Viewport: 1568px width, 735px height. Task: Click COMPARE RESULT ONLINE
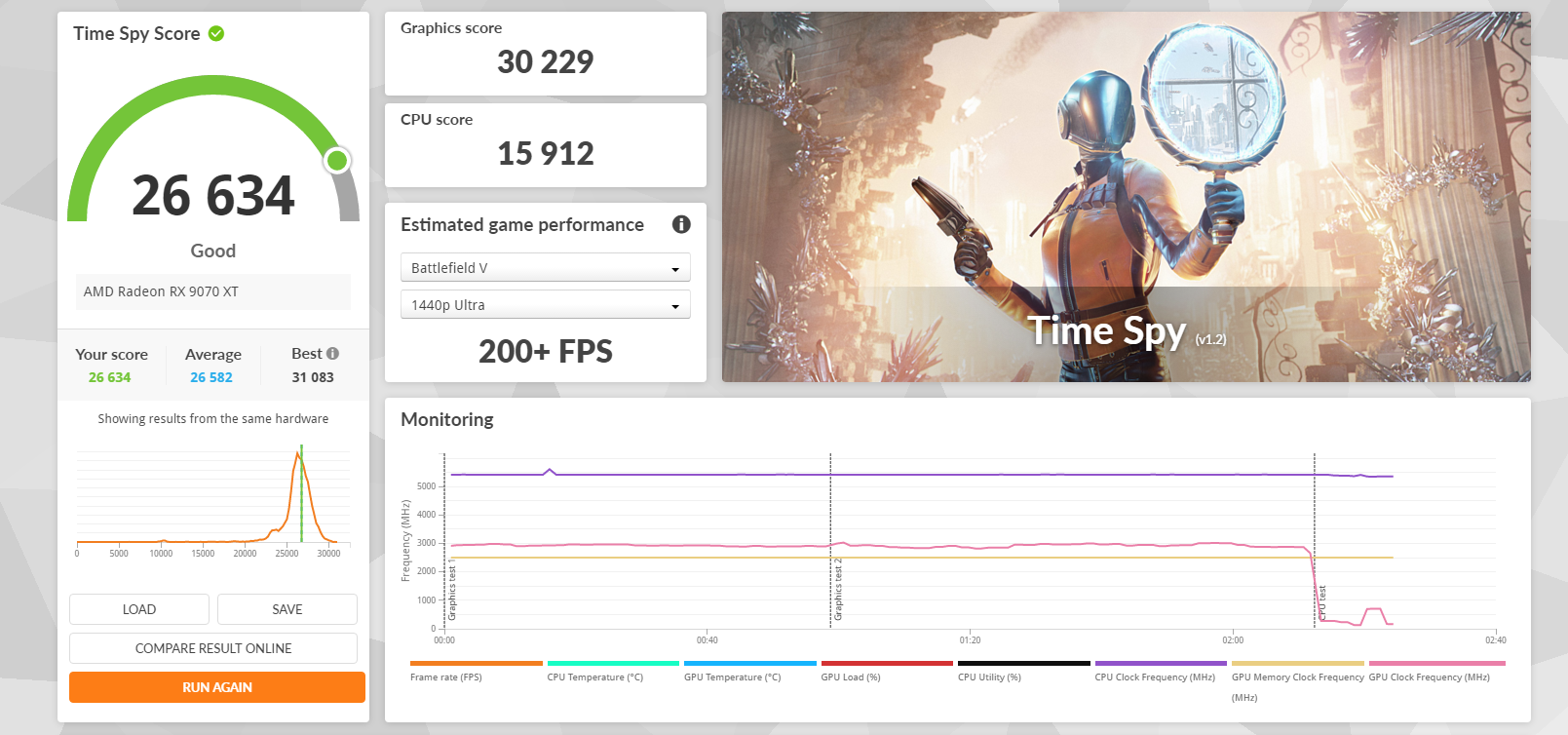coord(213,648)
